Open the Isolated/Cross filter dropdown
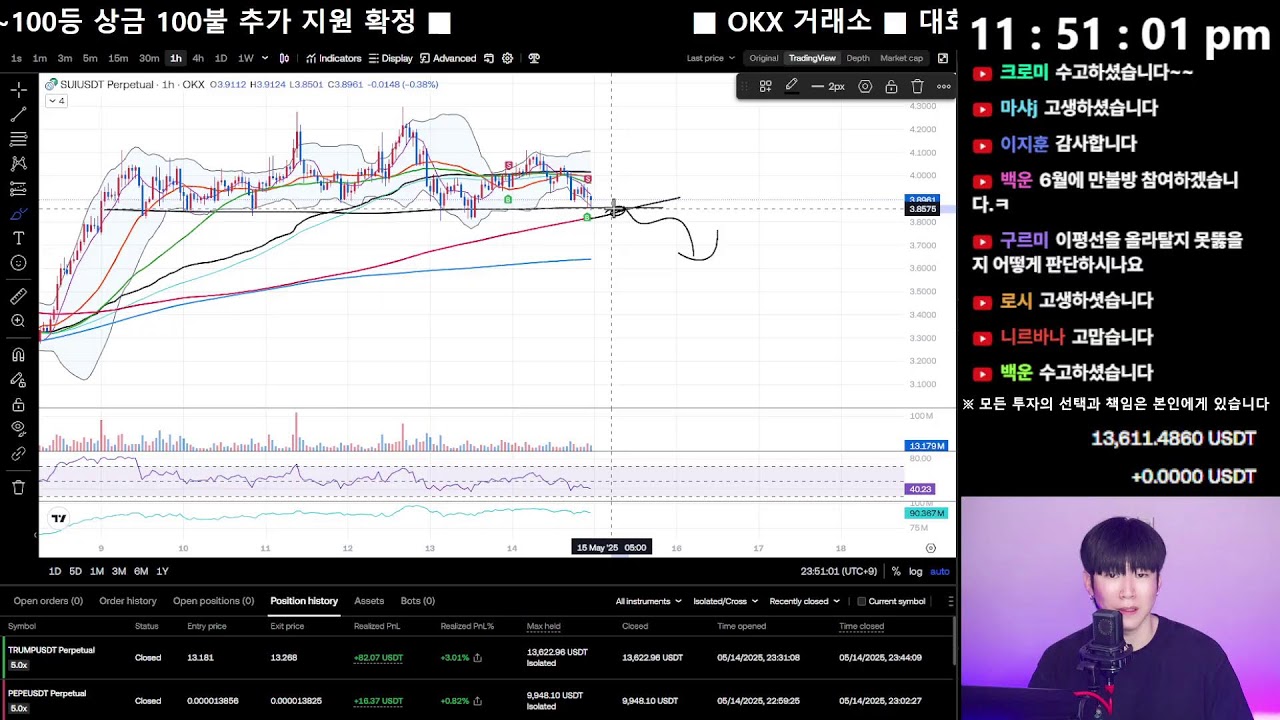The image size is (1280, 720). pyautogui.click(x=725, y=601)
